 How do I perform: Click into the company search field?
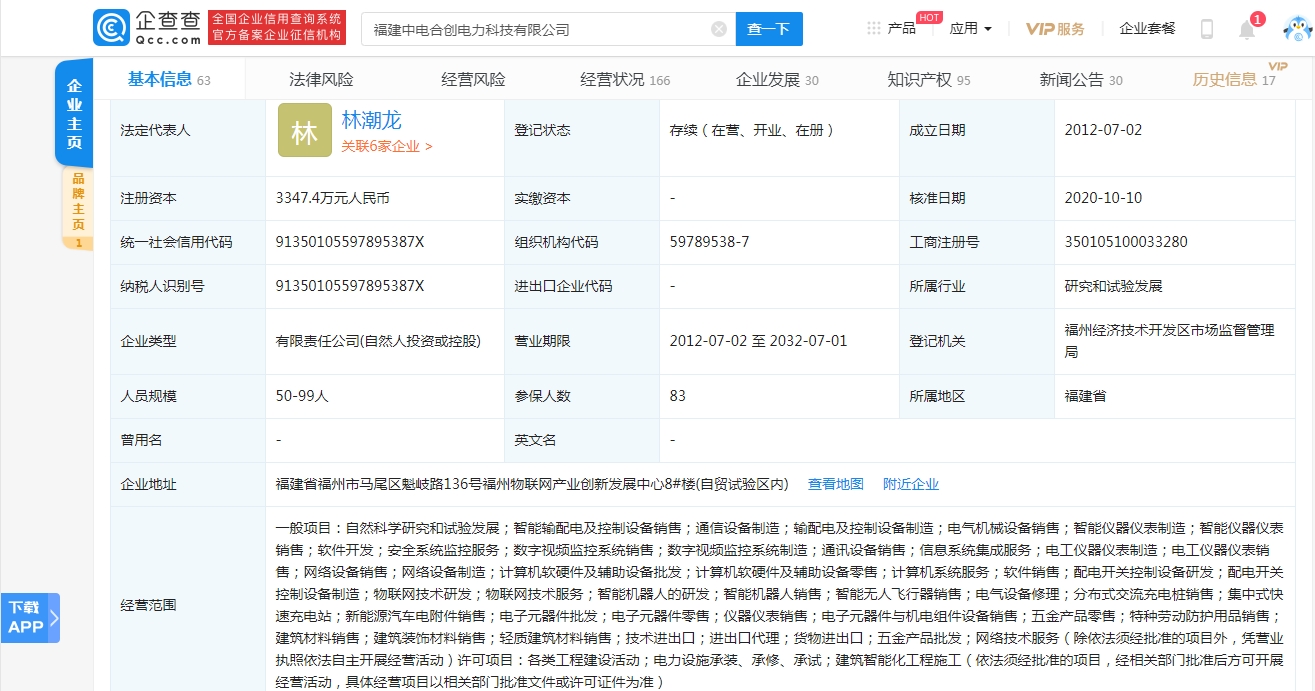[x=535, y=29]
